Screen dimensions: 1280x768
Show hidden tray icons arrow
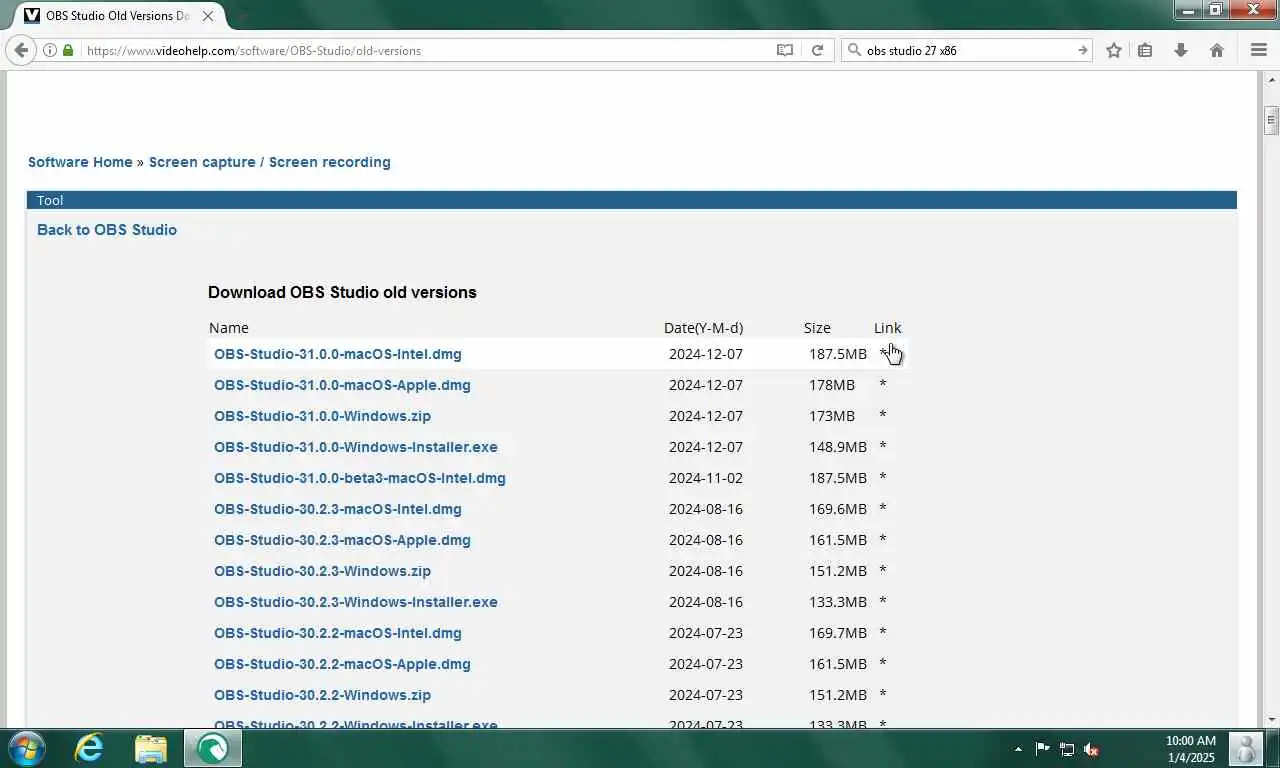point(1018,749)
